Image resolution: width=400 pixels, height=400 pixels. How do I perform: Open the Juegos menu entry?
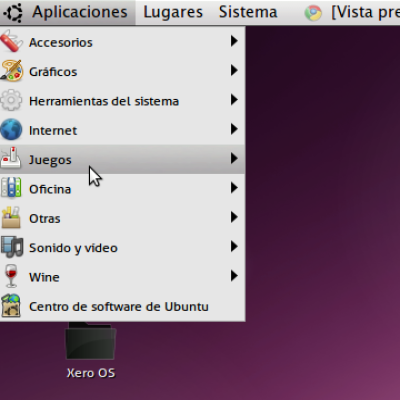point(122,159)
